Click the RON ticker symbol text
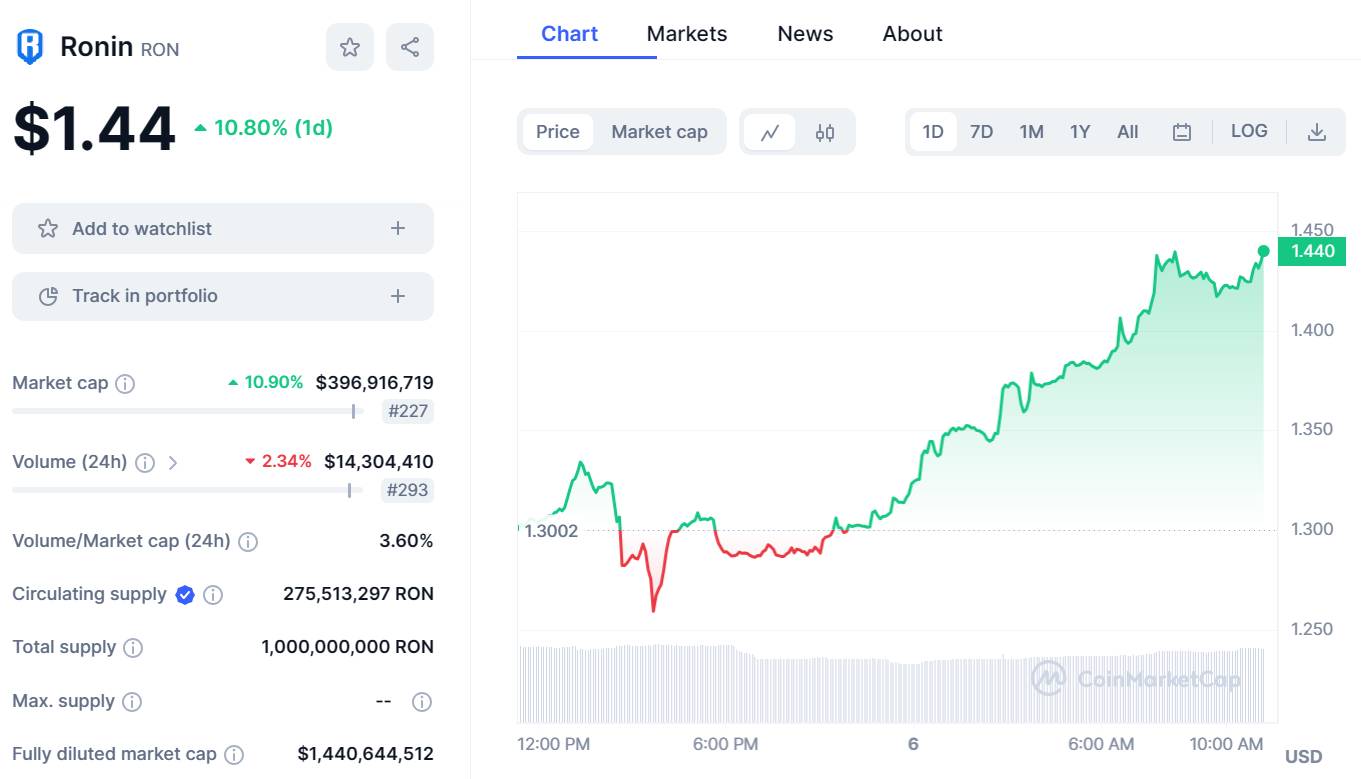Screen dimensions: 1361x779 160,49
